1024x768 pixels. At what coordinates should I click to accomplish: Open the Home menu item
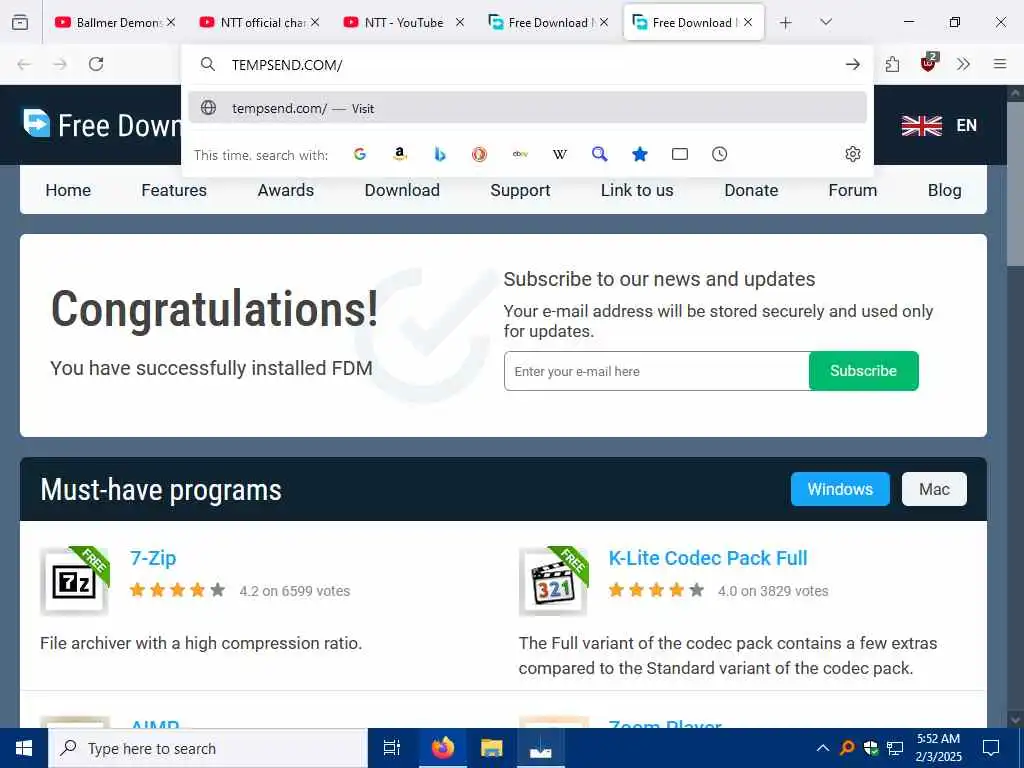point(68,190)
